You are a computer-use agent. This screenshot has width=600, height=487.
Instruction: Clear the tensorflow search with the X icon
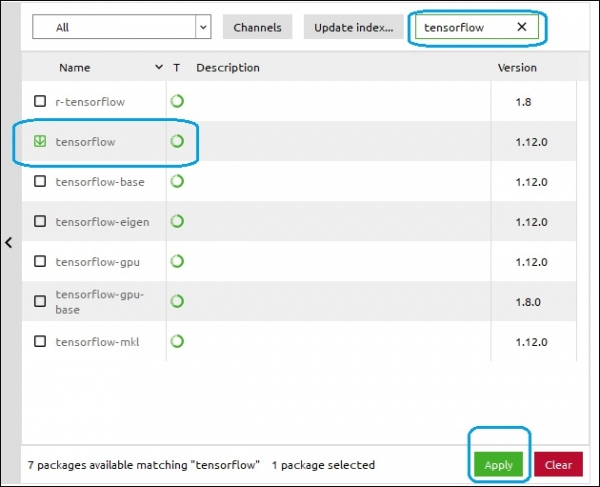(522, 27)
